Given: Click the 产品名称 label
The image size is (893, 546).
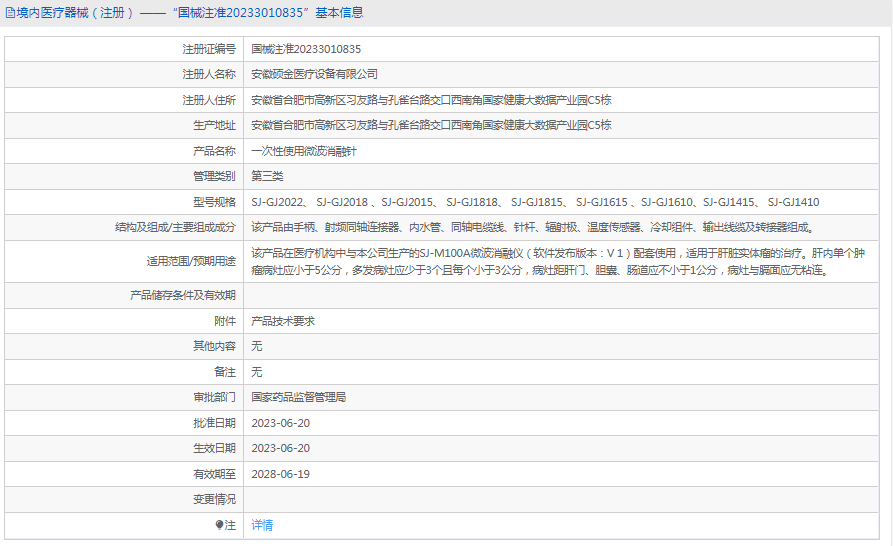Looking at the screenshot, I should 214,151.
